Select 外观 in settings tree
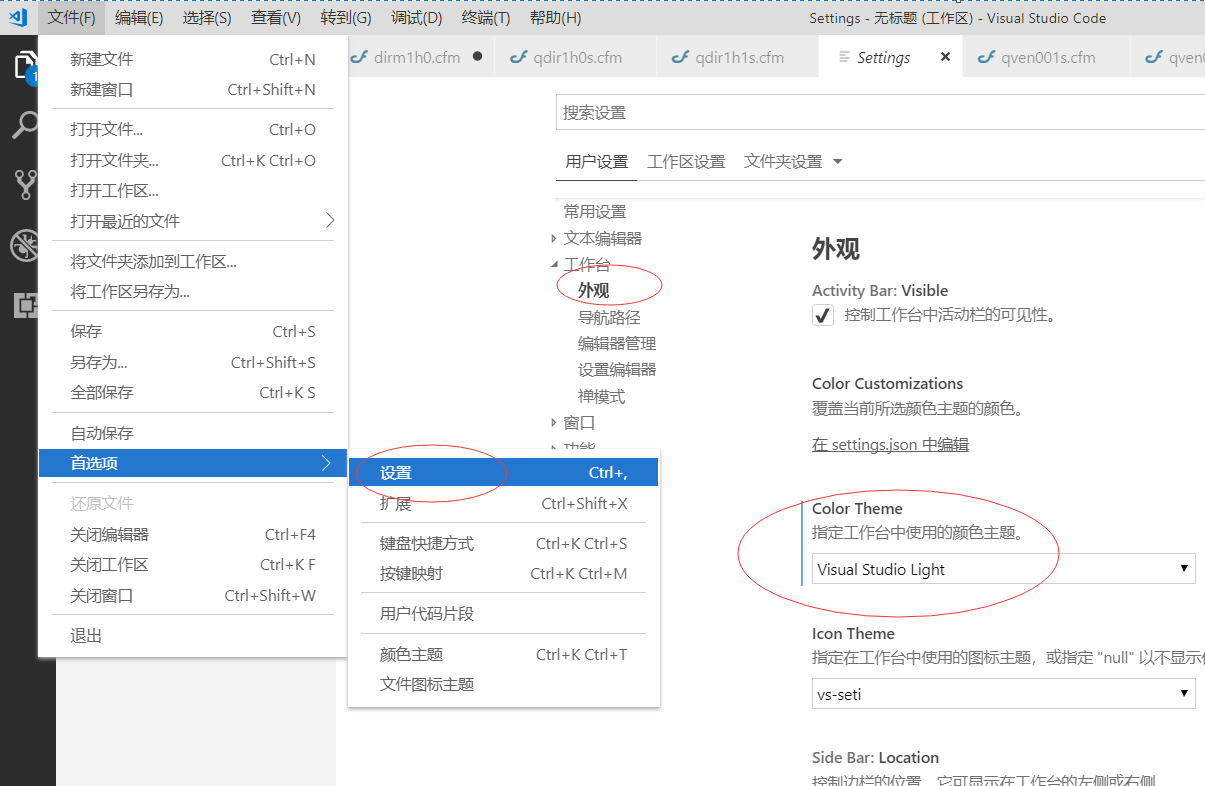Viewport: 1205px width, 786px height. 593,291
